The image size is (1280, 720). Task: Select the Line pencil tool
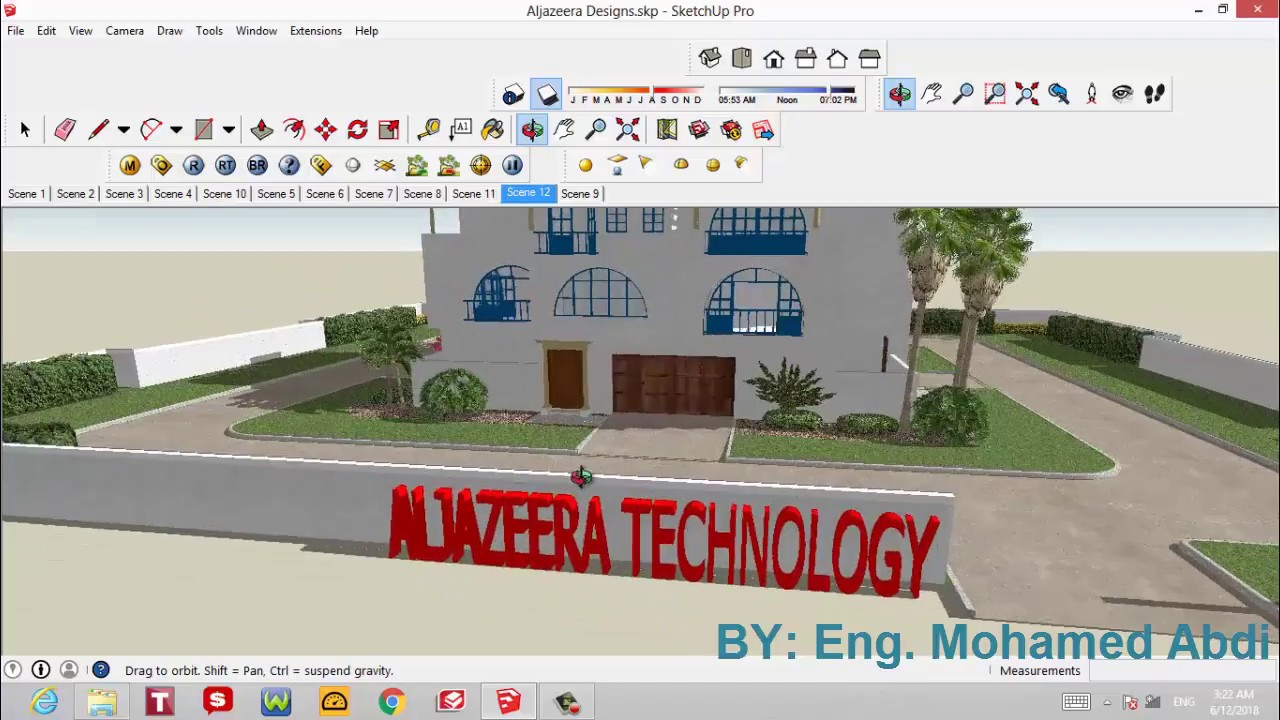tap(98, 129)
